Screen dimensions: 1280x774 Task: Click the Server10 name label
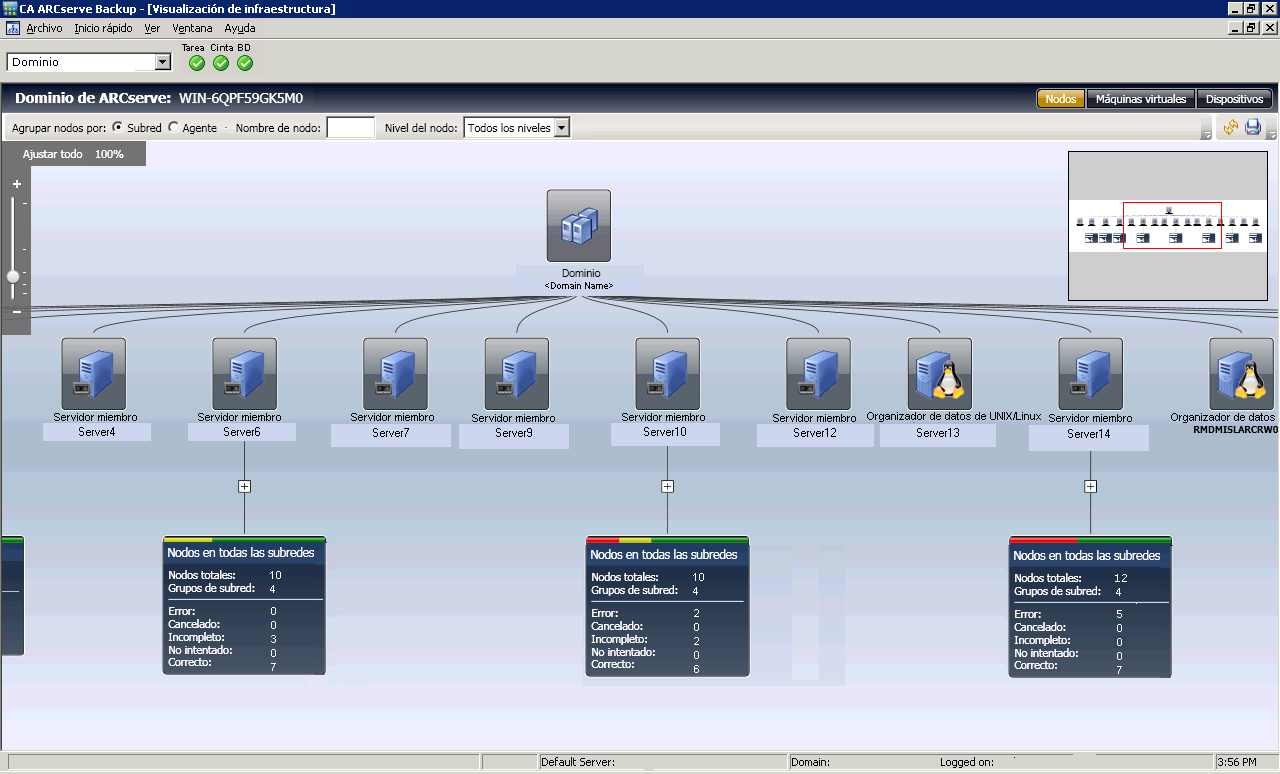(x=665, y=432)
